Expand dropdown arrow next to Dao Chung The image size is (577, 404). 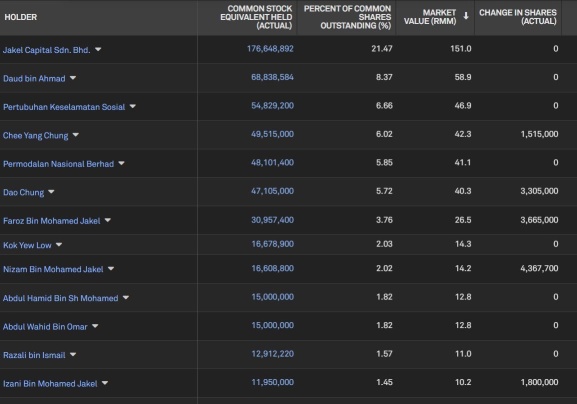tap(51, 192)
